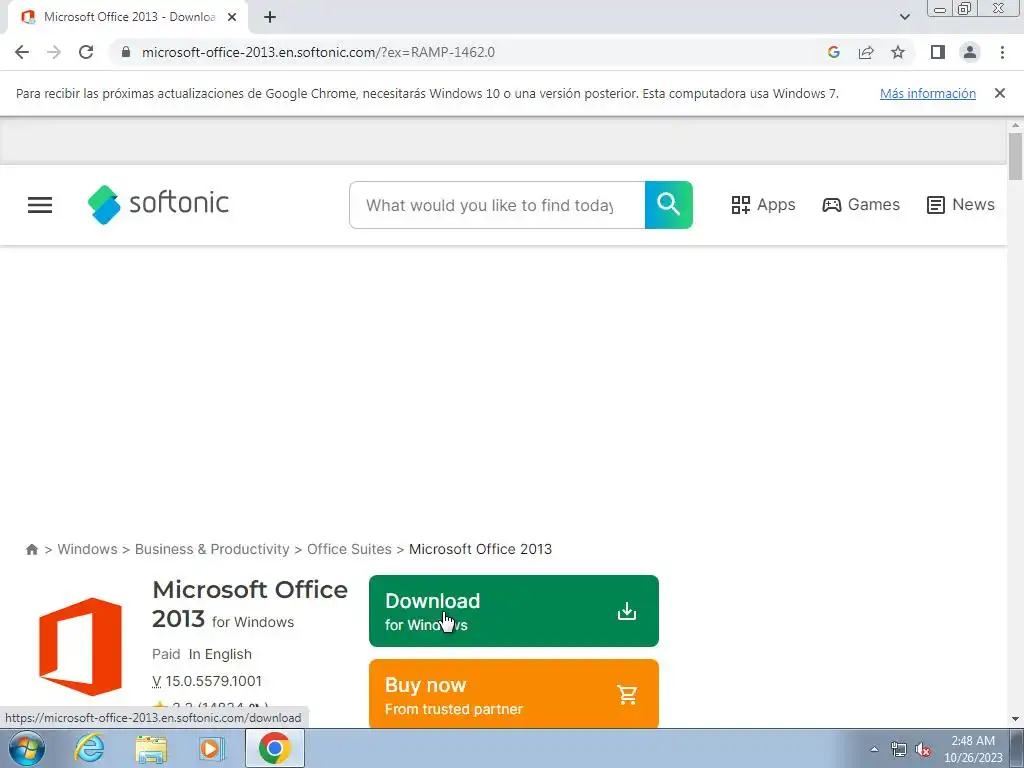Open the News section

pos(961,204)
